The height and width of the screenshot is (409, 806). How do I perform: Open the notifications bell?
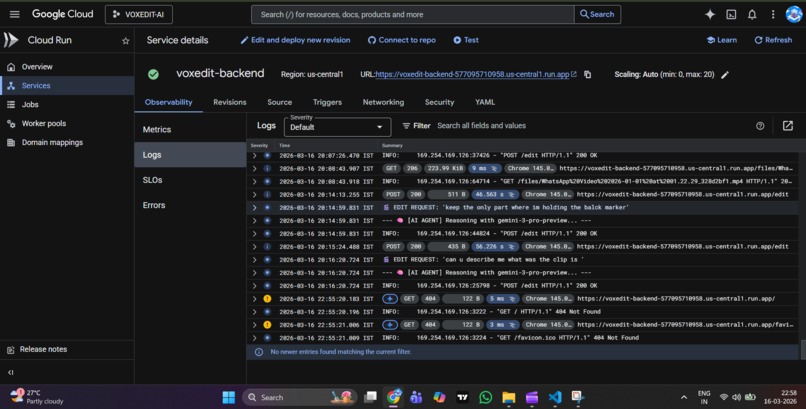coord(752,14)
